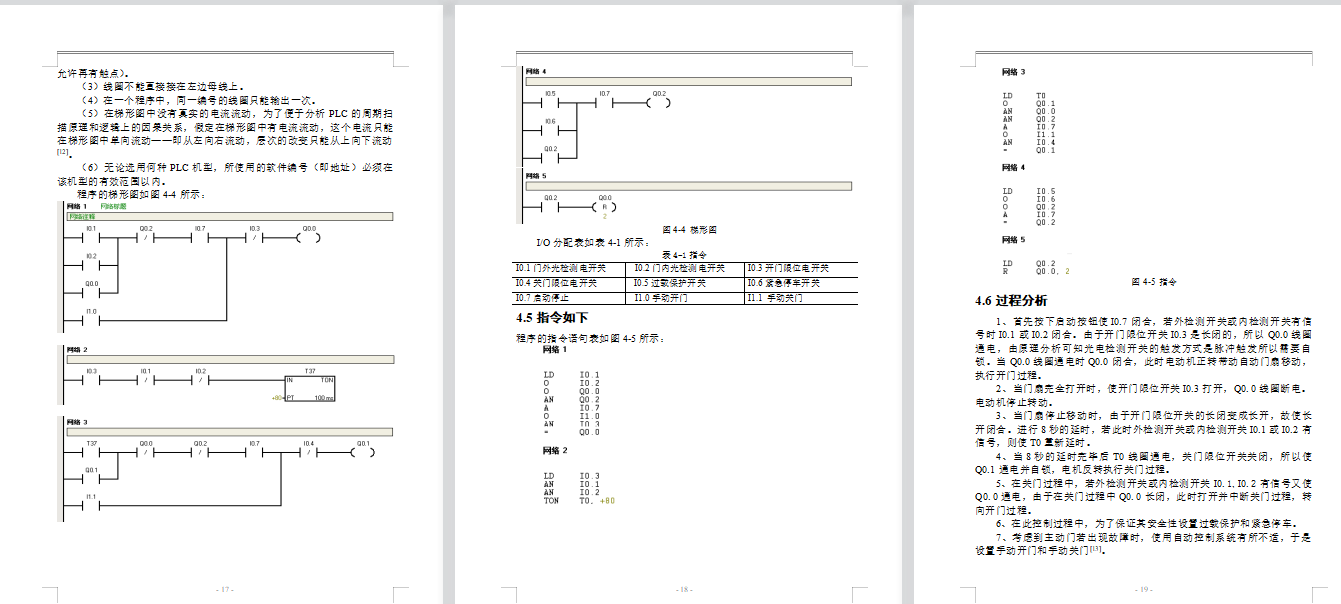Select table cell "I0.3 开门限位电开关"
This screenshot has height=604, width=1341.
coord(801,269)
